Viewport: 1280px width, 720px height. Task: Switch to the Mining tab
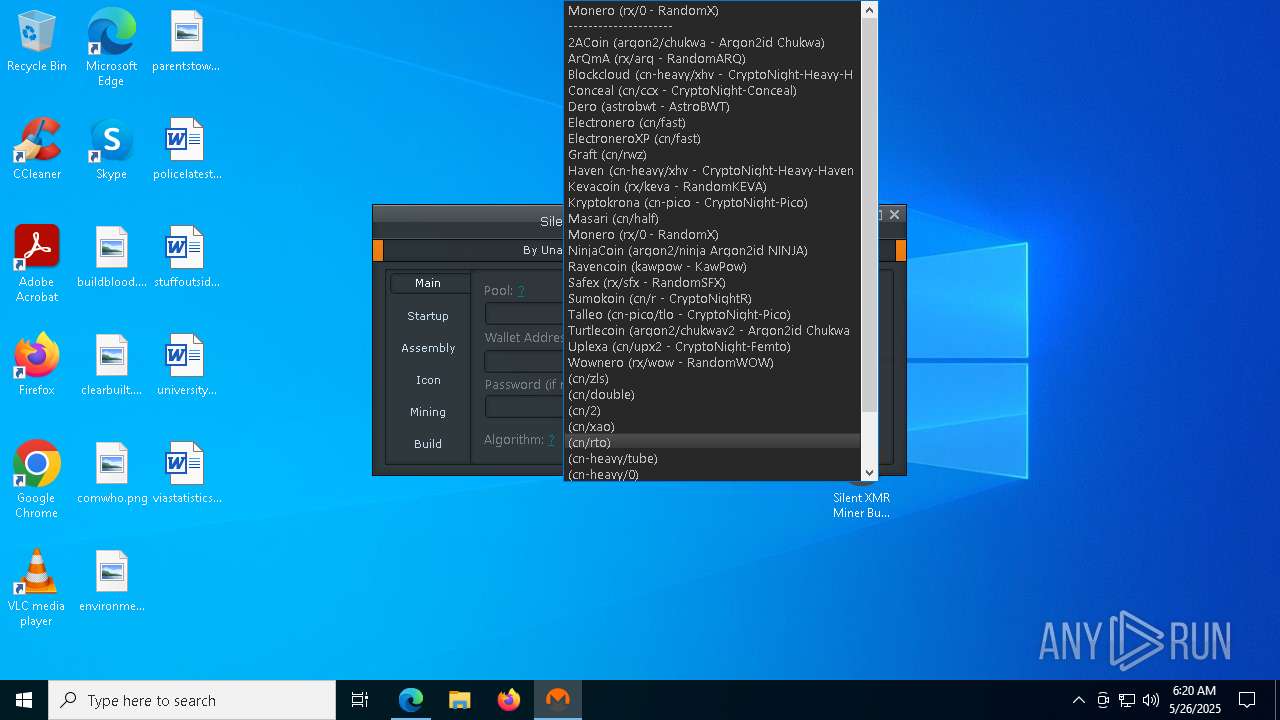coord(428,411)
